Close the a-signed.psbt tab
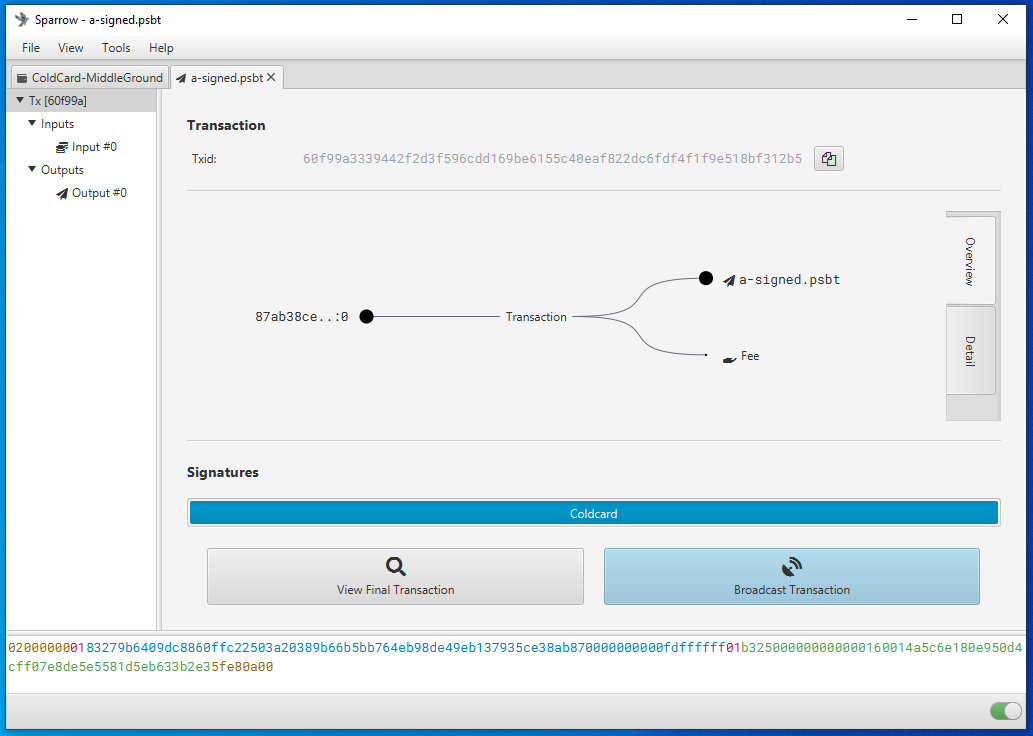This screenshot has height=736, width=1033. [271, 77]
